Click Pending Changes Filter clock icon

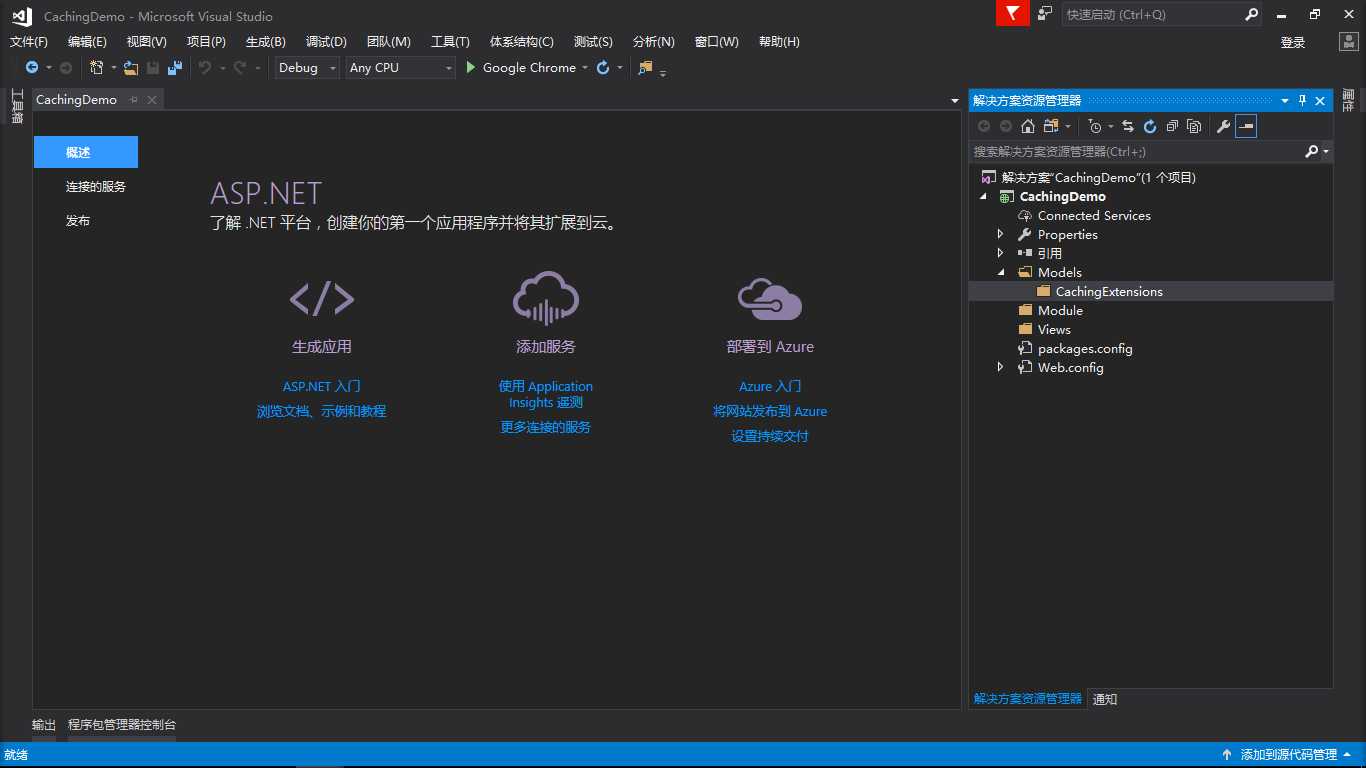pyautogui.click(x=1095, y=126)
